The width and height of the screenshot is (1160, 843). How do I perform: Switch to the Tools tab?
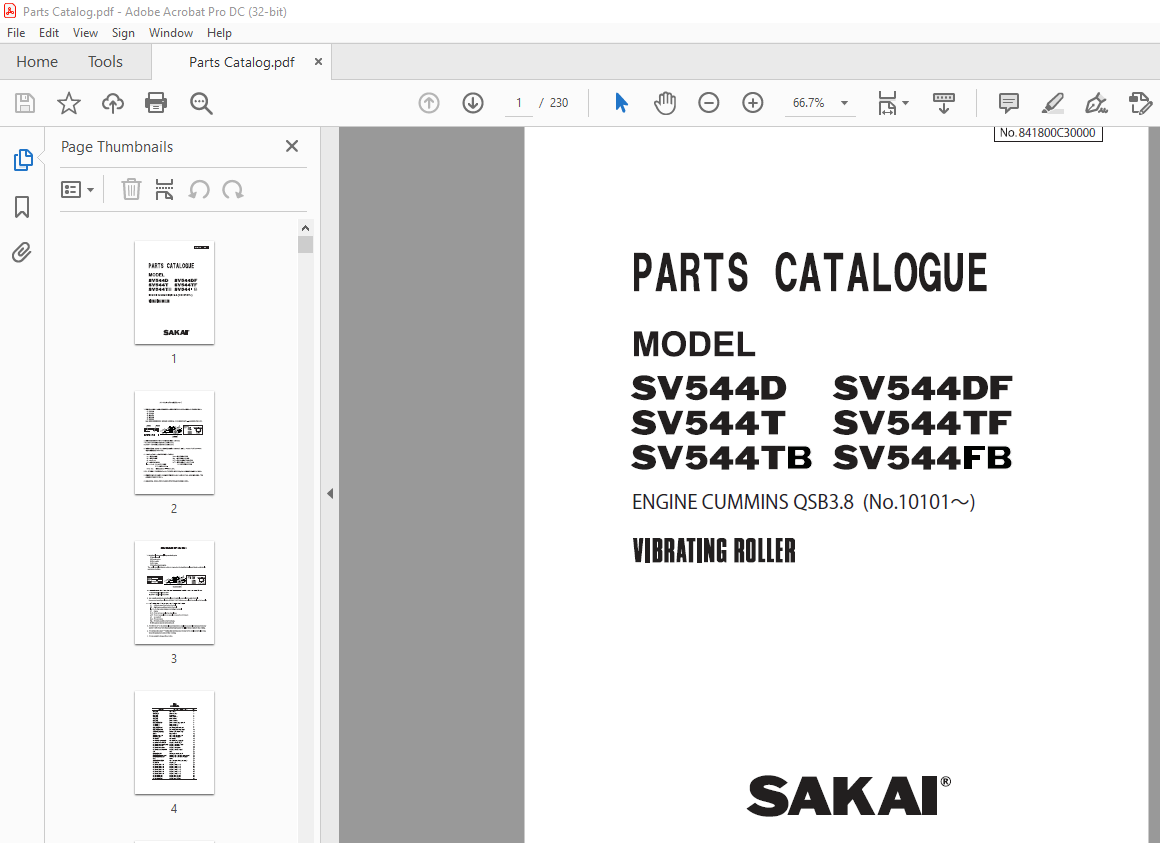click(105, 61)
